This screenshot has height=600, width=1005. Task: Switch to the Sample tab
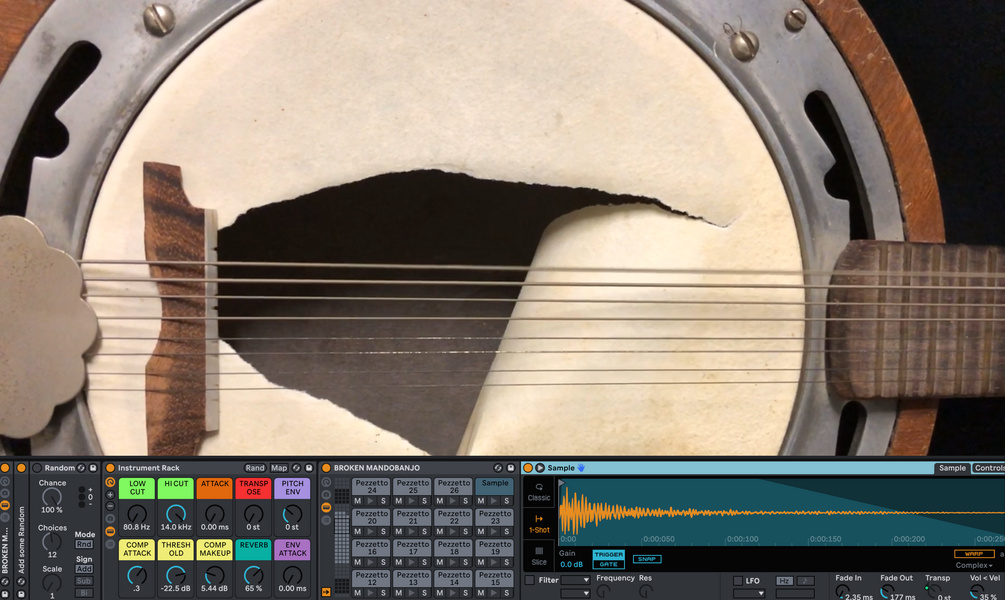952,468
